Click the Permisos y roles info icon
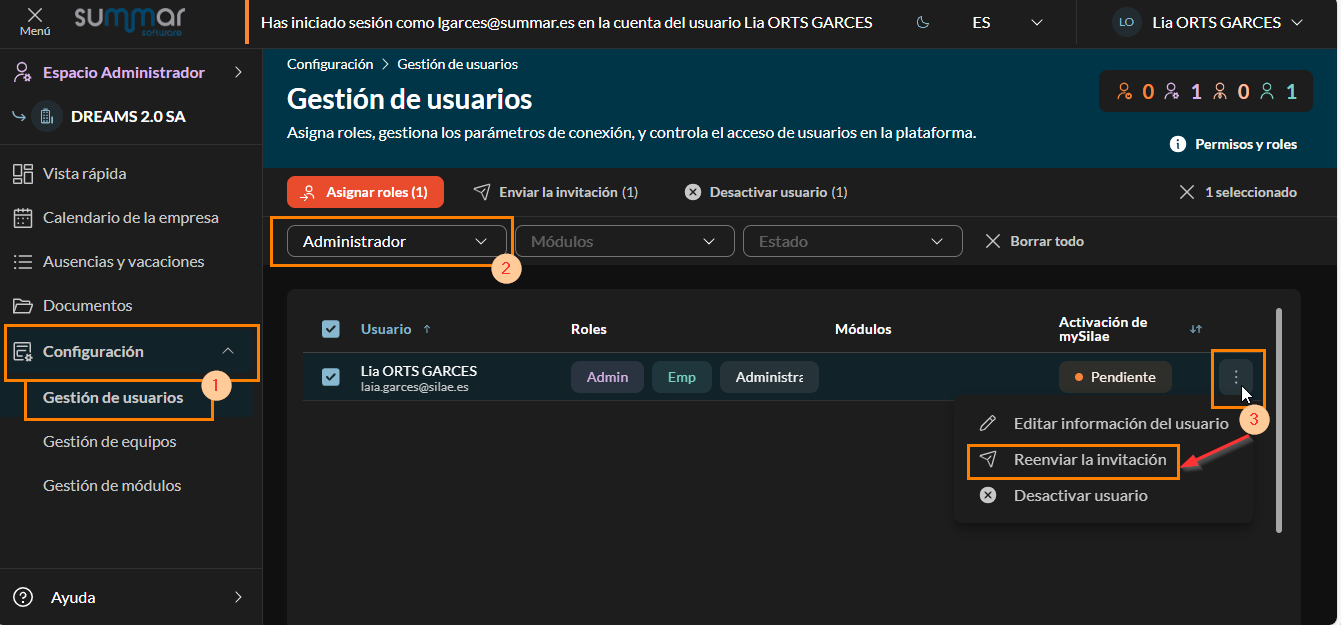The image size is (1341, 625). point(1178,145)
